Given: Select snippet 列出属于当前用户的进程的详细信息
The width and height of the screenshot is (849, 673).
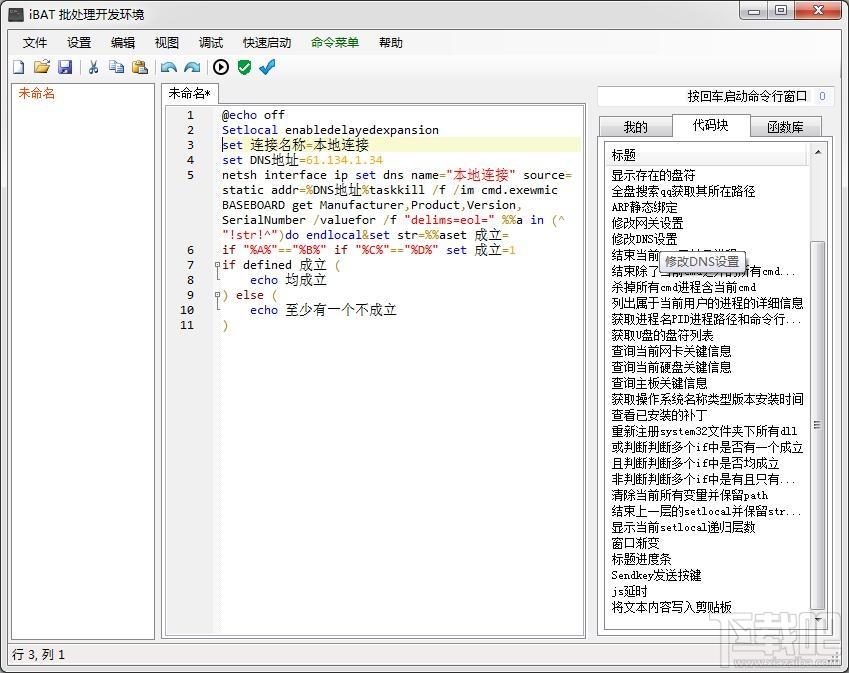Looking at the screenshot, I should point(707,303).
